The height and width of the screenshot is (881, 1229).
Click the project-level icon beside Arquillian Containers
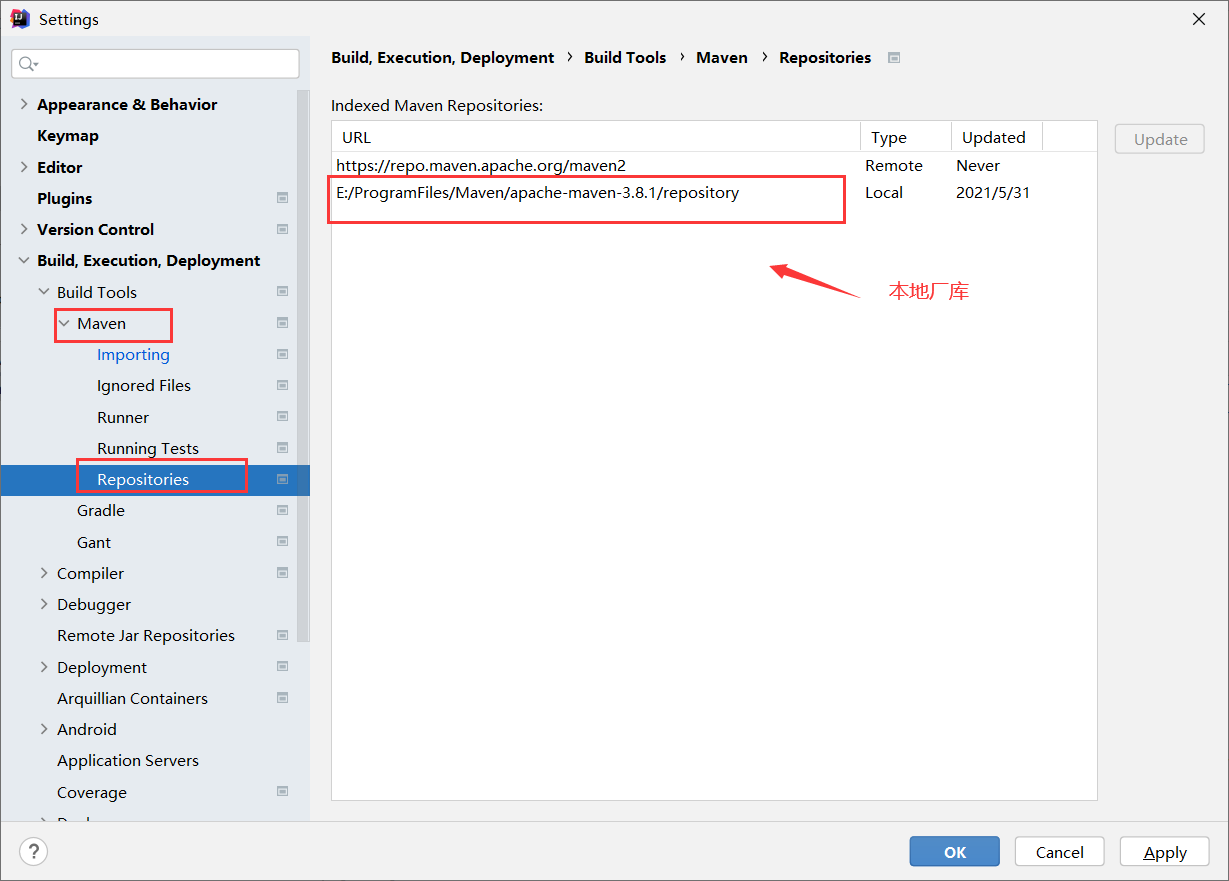(282, 698)
